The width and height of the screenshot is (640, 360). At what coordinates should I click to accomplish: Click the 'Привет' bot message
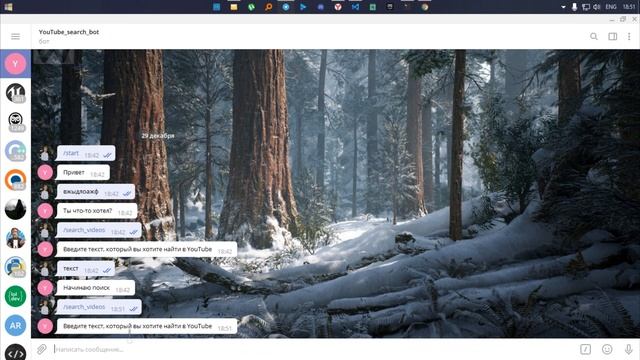pyautogui.click(x=83, y=173)
